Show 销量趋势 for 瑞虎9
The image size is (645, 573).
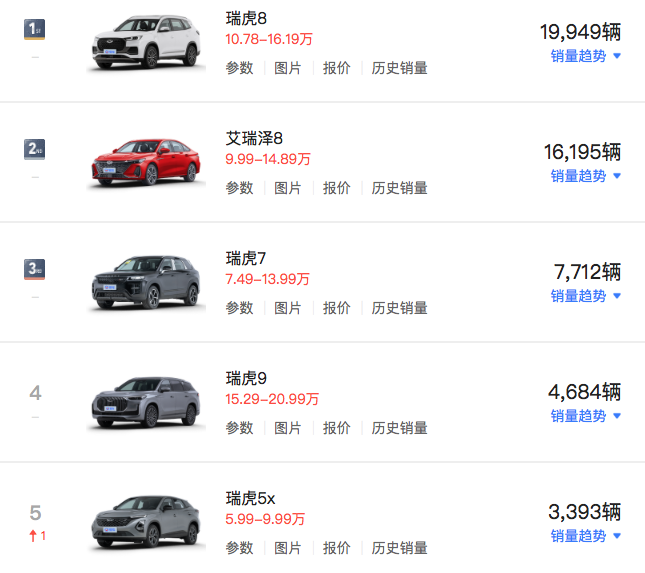point(585,416)
